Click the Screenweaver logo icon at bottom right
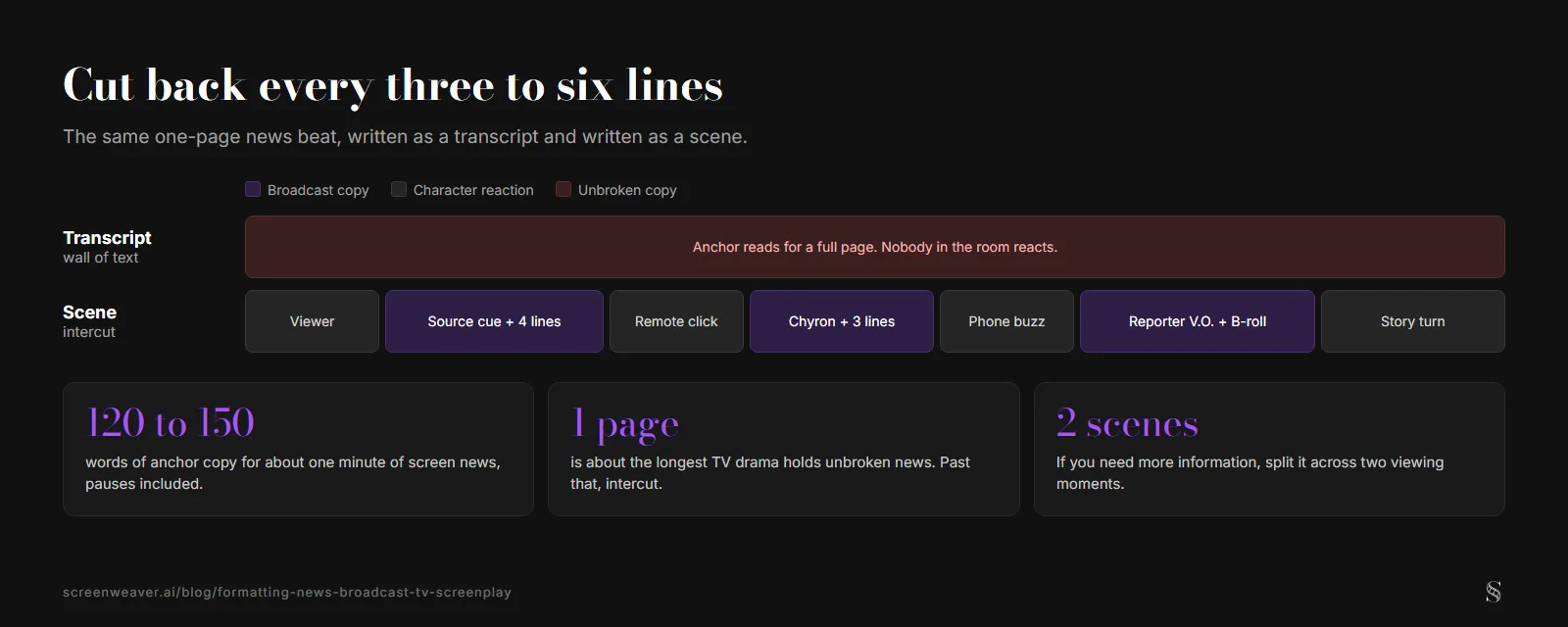The height and width of the screenshot is (627, 1568). (1494, 592)
